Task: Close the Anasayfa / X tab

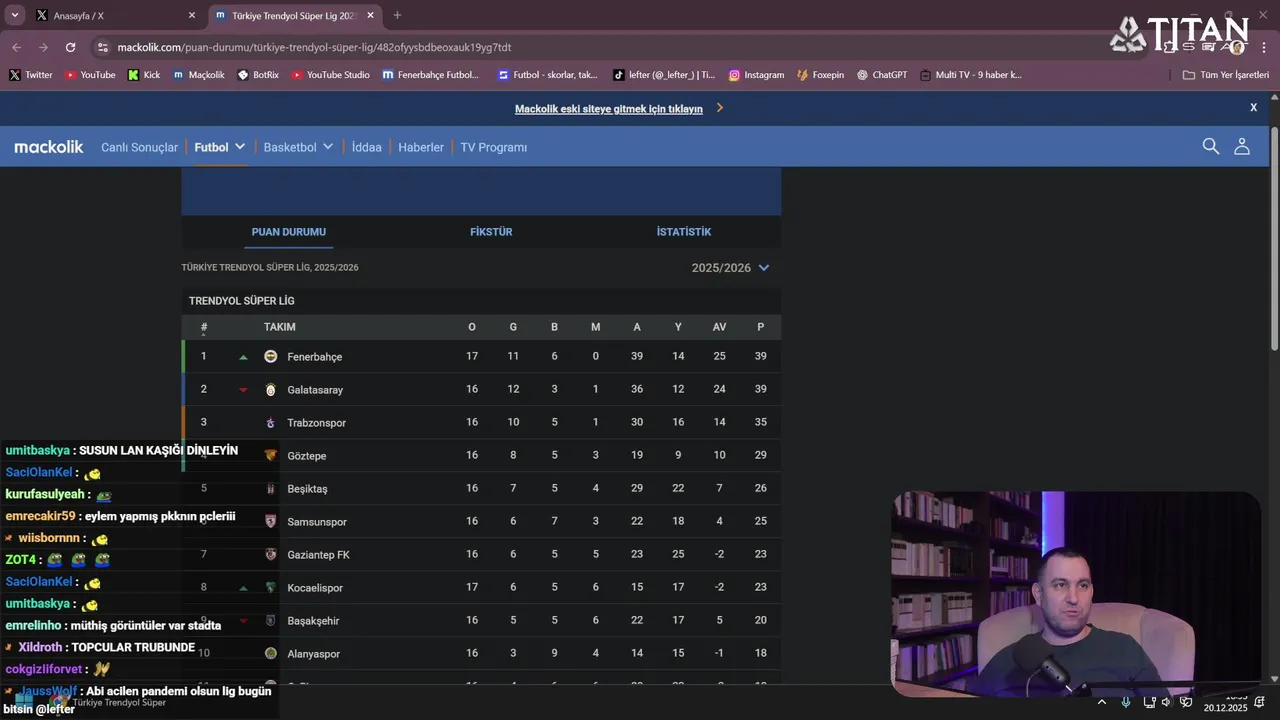Action: pyautogui.click(x=192, y=16)
